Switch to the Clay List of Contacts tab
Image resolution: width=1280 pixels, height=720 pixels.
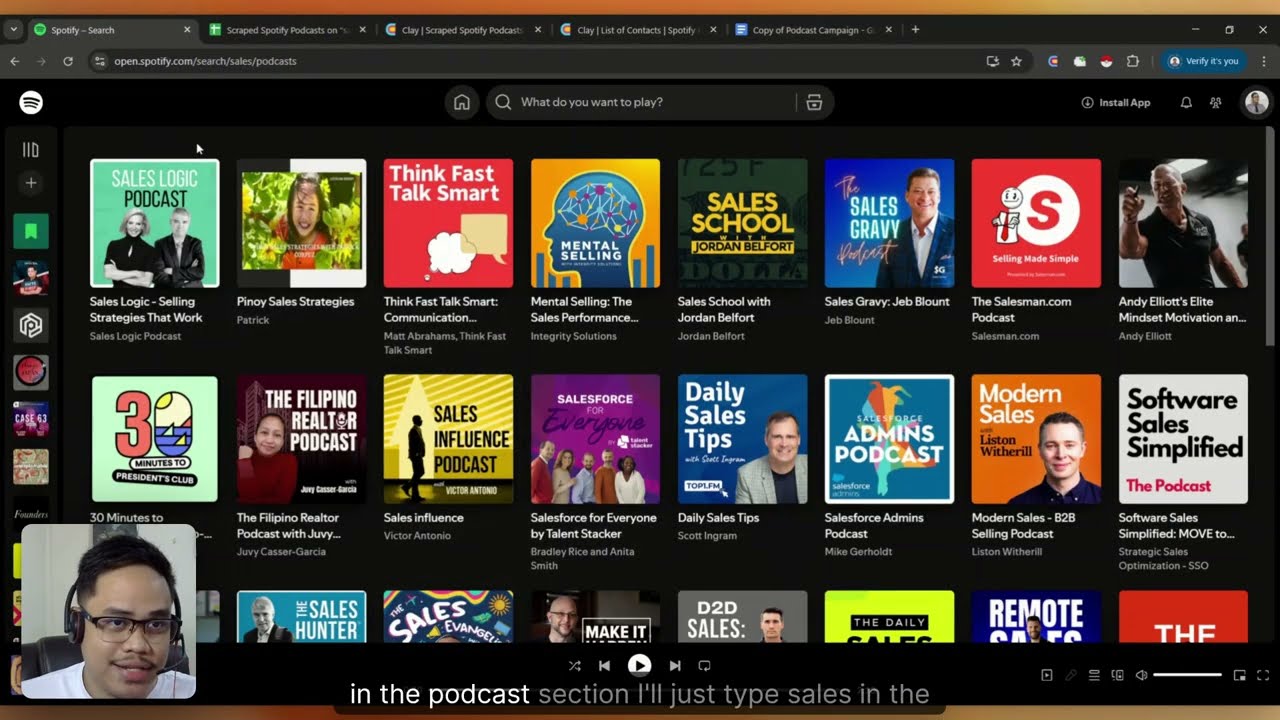638,30
